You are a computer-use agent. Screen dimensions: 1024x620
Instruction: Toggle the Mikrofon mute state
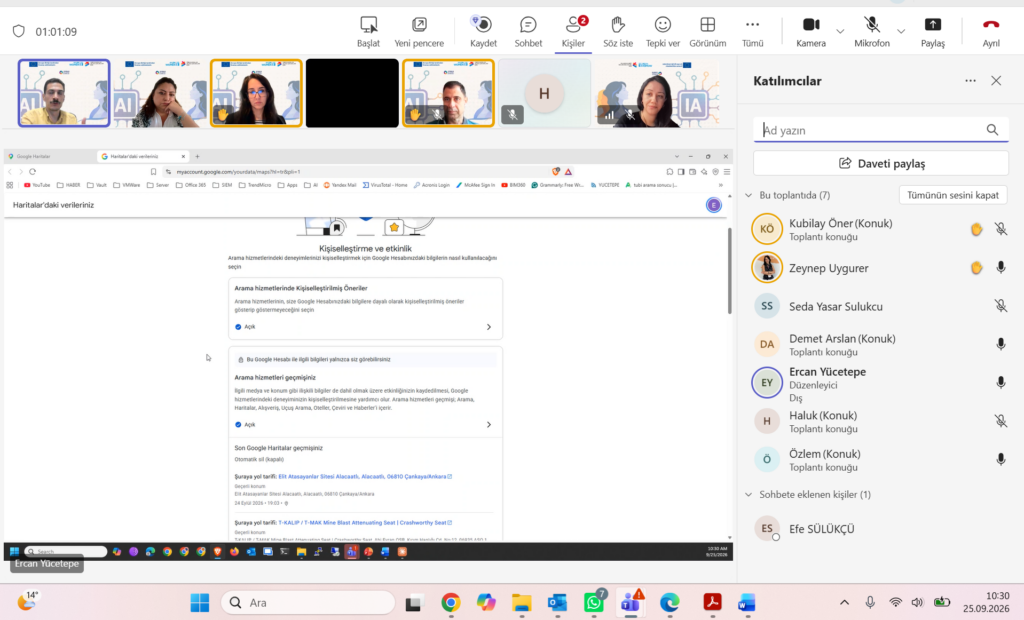(x=872, y=31)
